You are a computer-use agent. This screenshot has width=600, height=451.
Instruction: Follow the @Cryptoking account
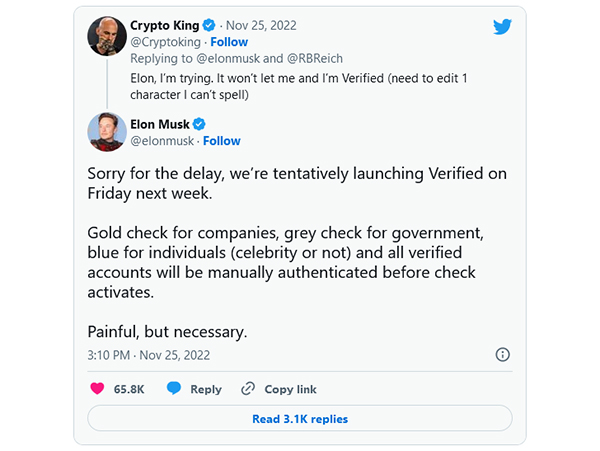pyautogui.click(x=228, y=42)
